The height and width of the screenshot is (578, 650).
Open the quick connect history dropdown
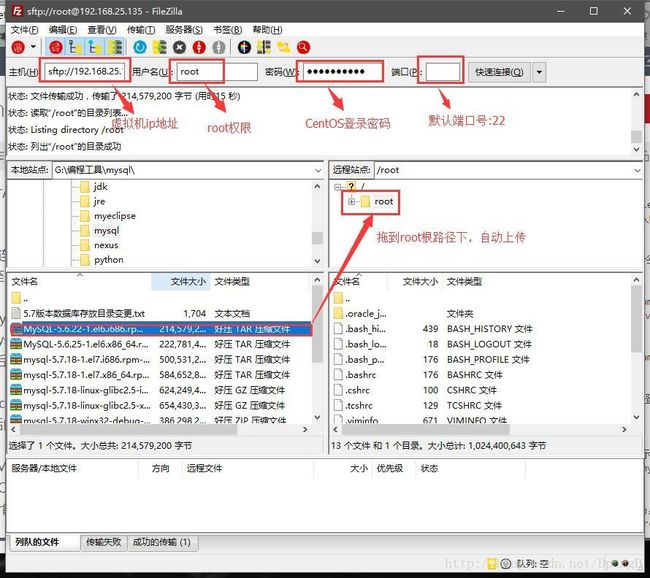pos(539,72)
